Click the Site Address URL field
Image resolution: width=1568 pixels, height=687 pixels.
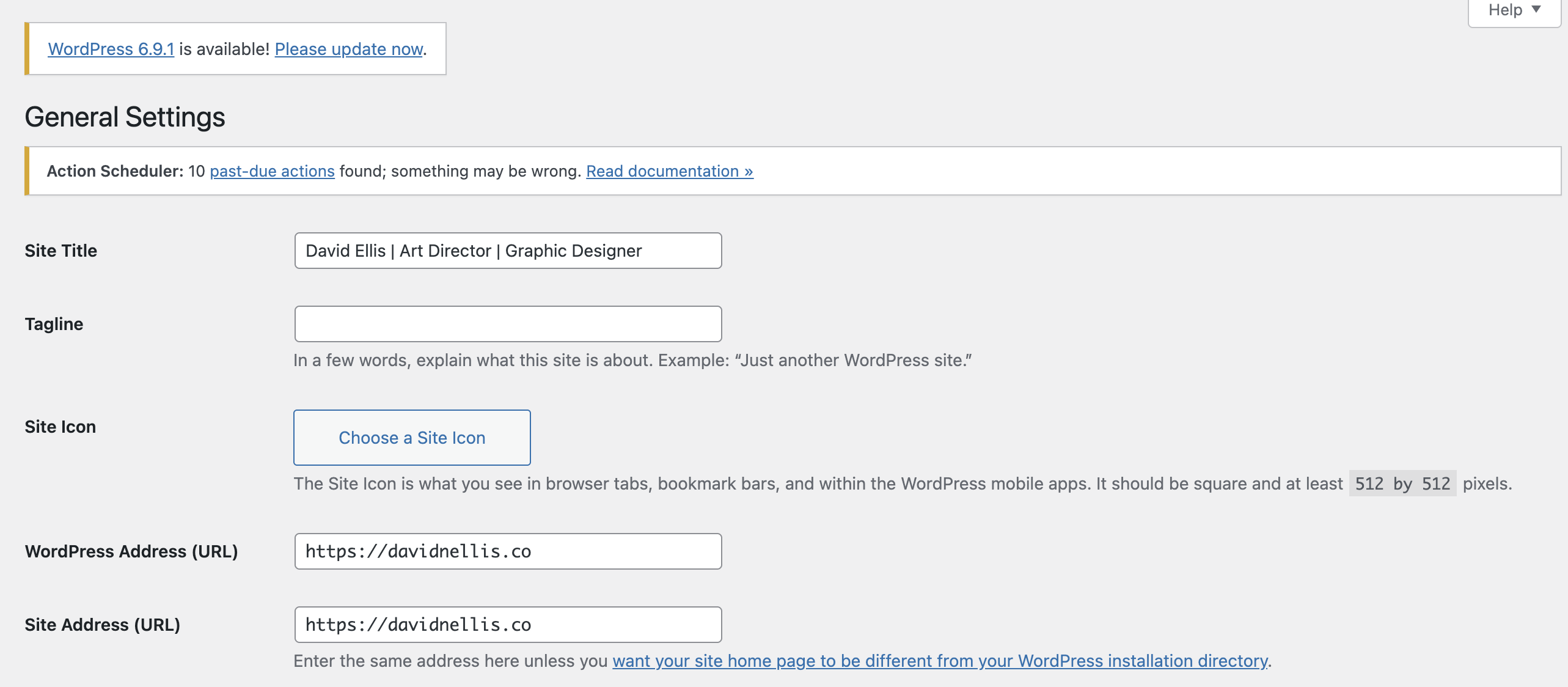click(507, 625)
